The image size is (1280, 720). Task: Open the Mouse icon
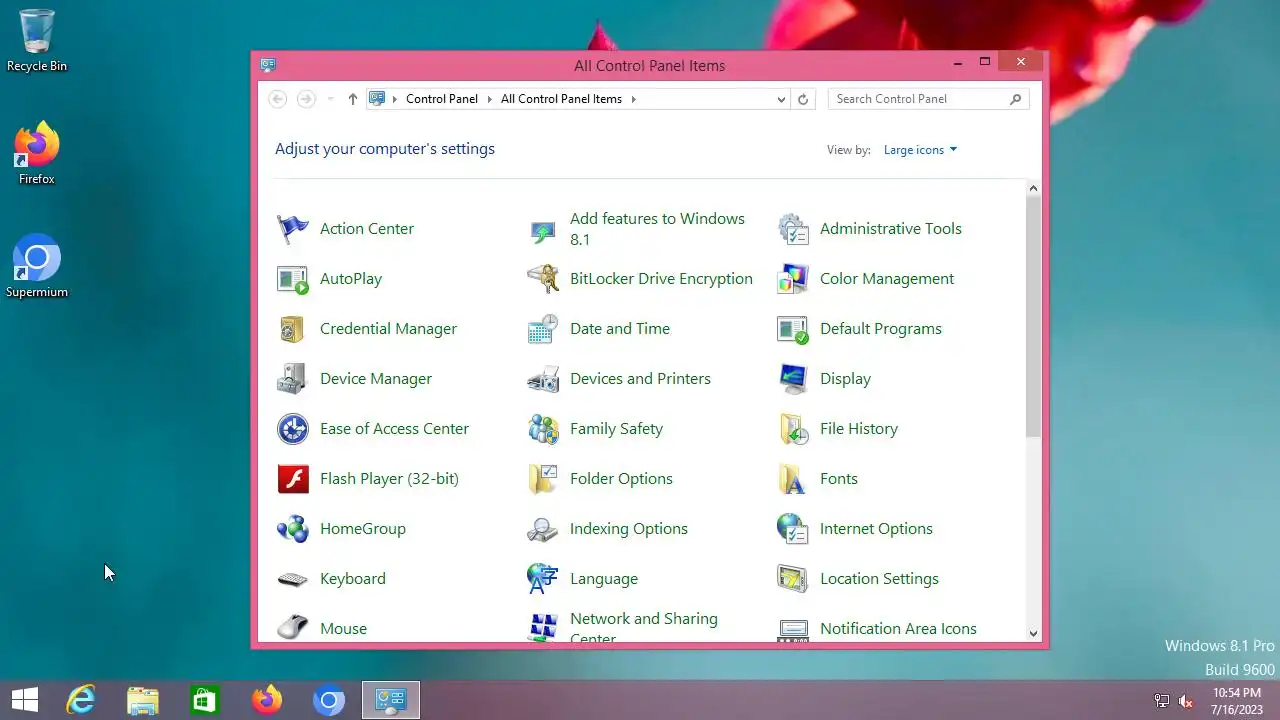293,627
